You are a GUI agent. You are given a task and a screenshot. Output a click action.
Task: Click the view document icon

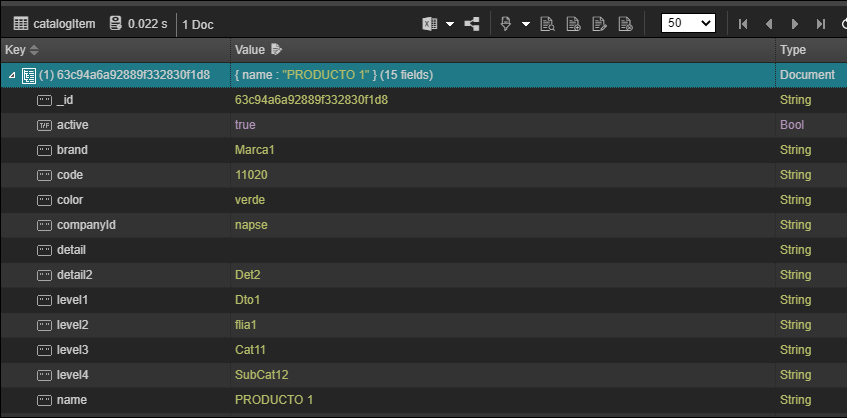pyautogui.click(x=547, y=24)
